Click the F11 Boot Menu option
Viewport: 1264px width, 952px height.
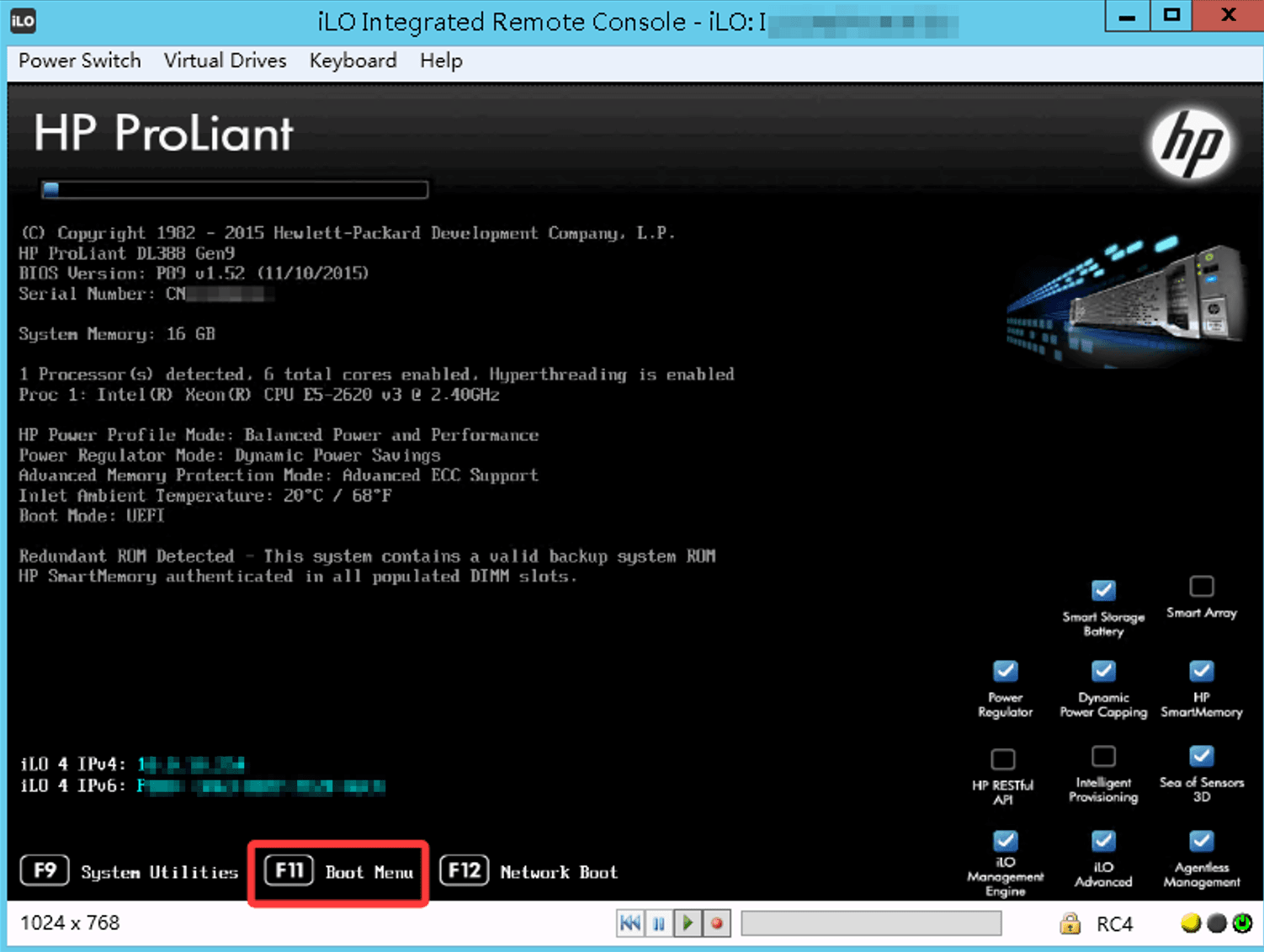[338, 872]
